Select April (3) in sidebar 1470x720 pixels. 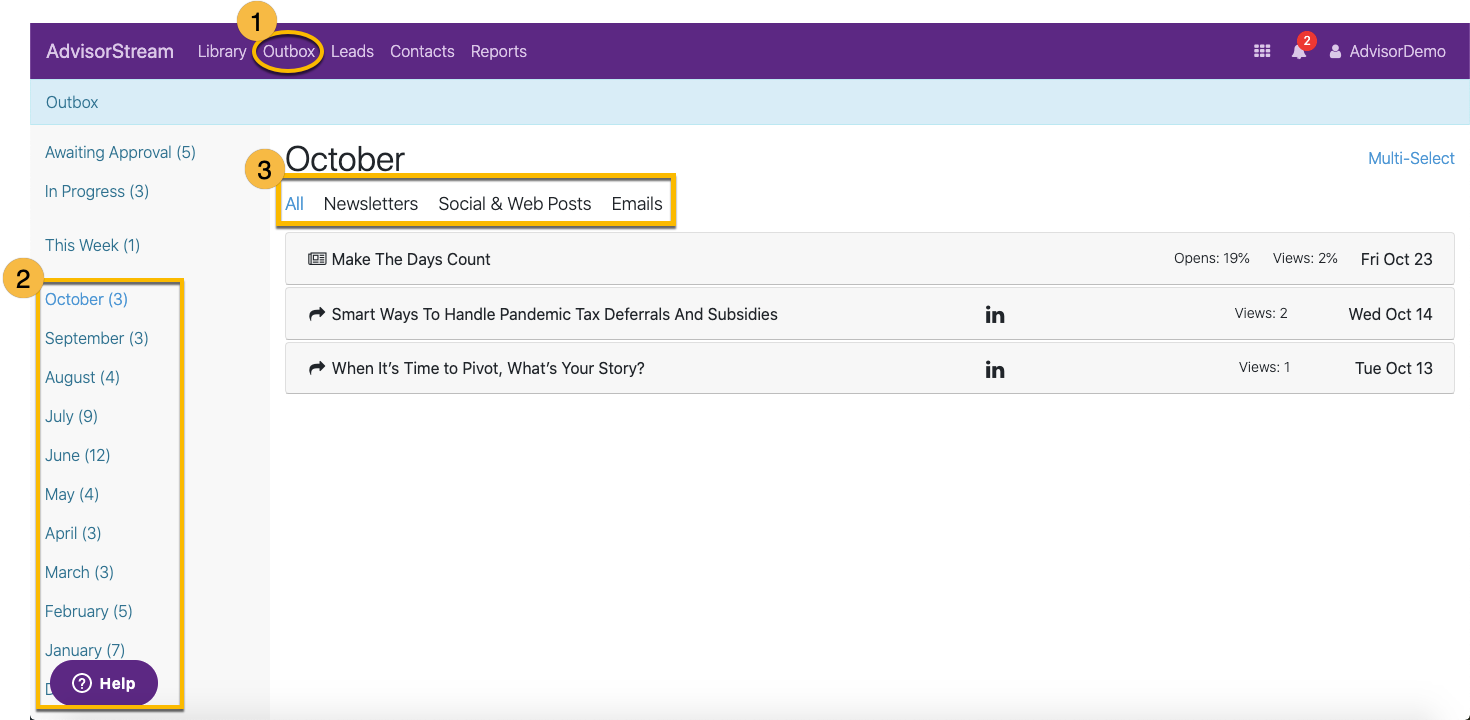(73, 533)
